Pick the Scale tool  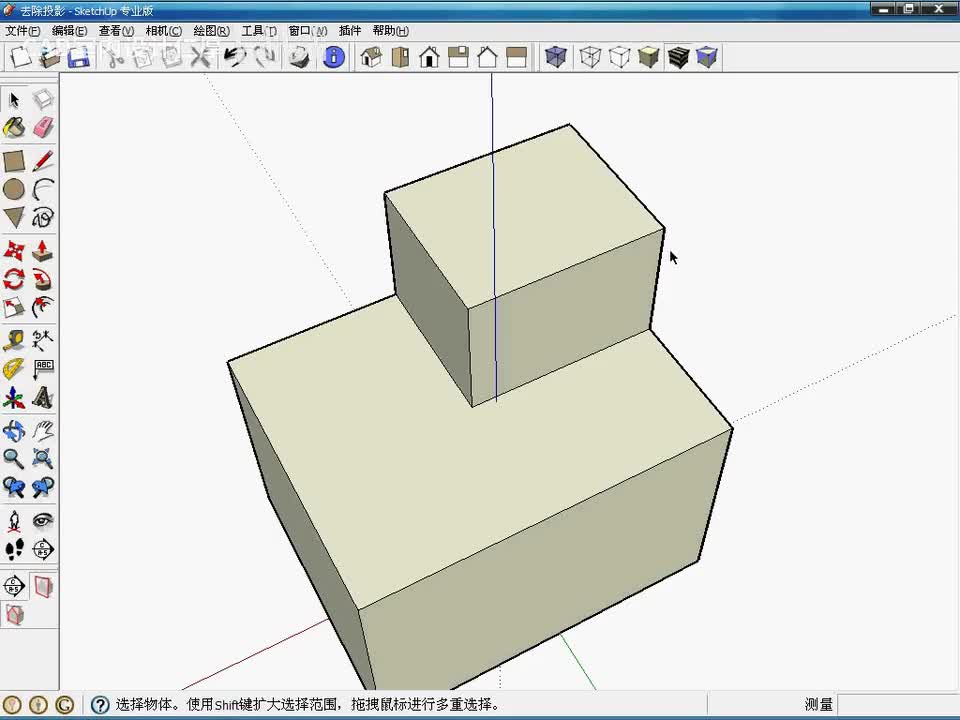click(14, 307)
